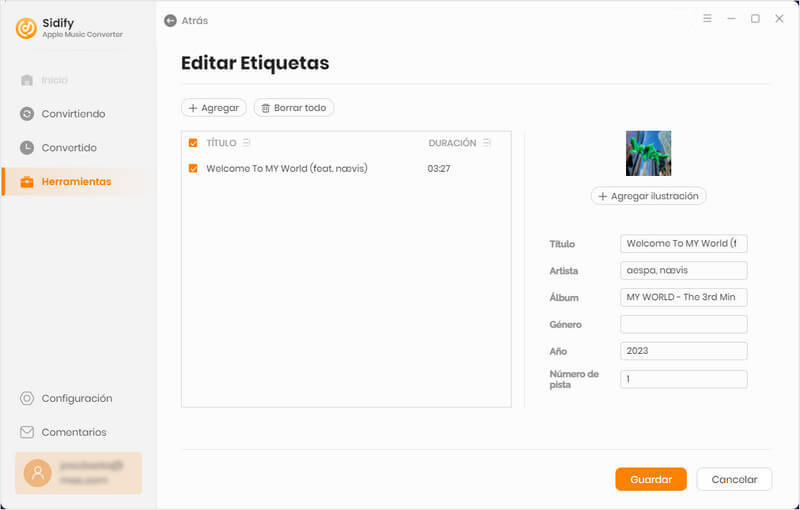Focus the Álbum input field

684,297
